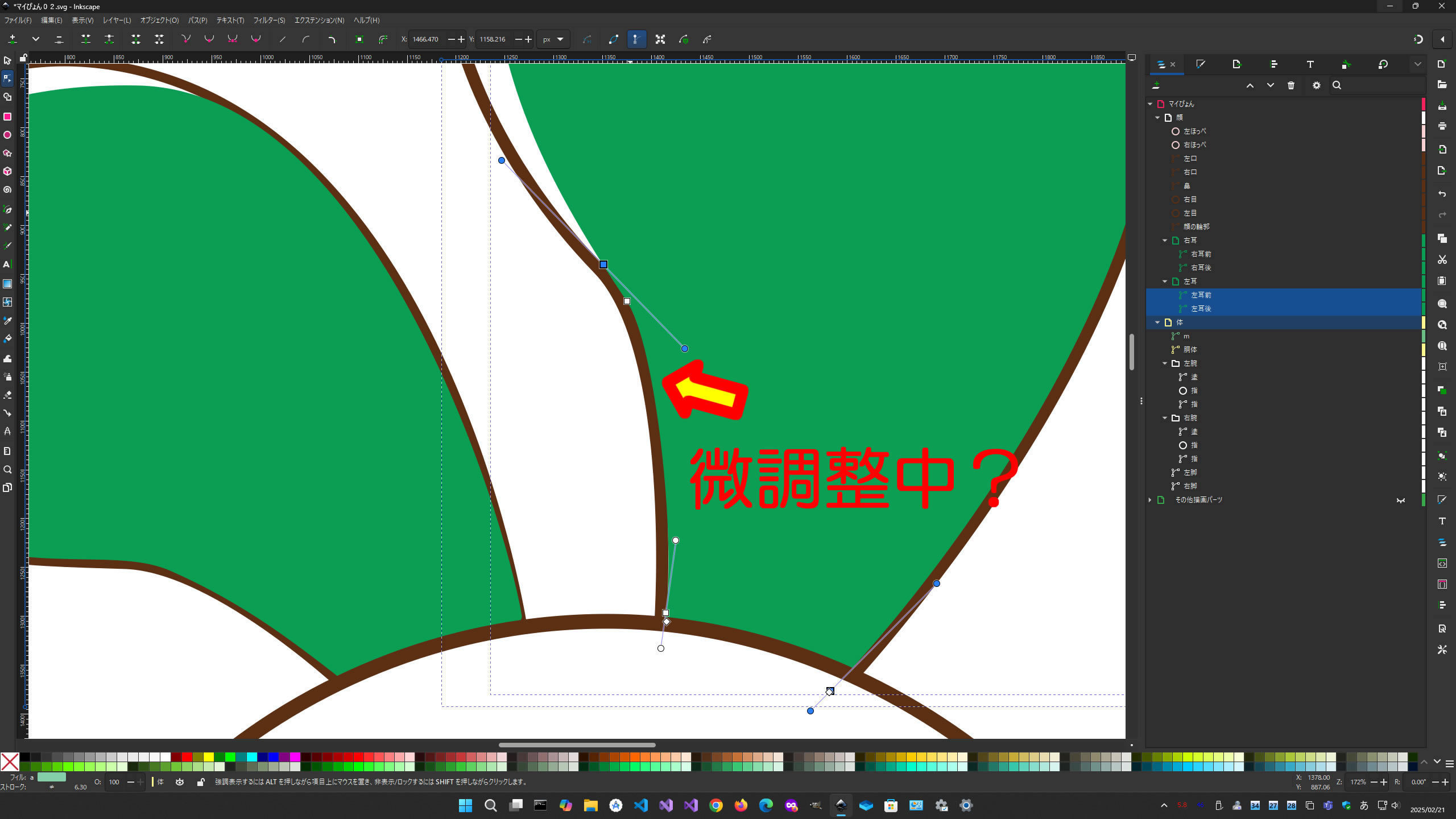Viewport: 1456px width, 819px height.
Task: Click the yellow color swatch in palette
Action: (209, 757)
